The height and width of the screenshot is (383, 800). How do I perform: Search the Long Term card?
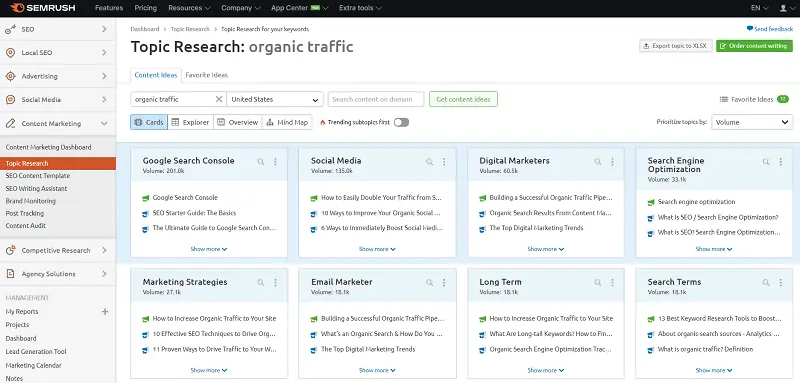point(597,283)
